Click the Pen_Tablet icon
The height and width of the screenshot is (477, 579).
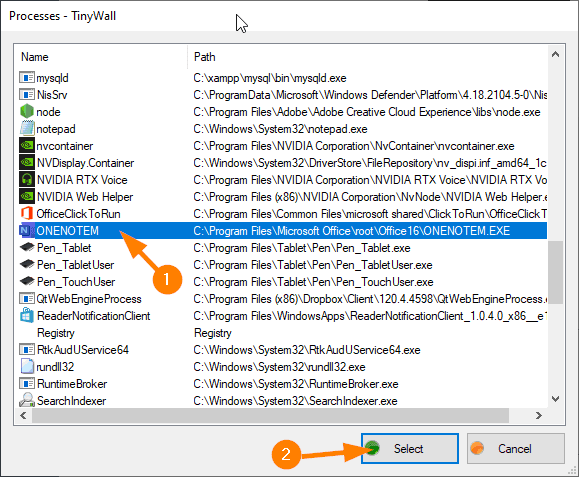[27, 247]
